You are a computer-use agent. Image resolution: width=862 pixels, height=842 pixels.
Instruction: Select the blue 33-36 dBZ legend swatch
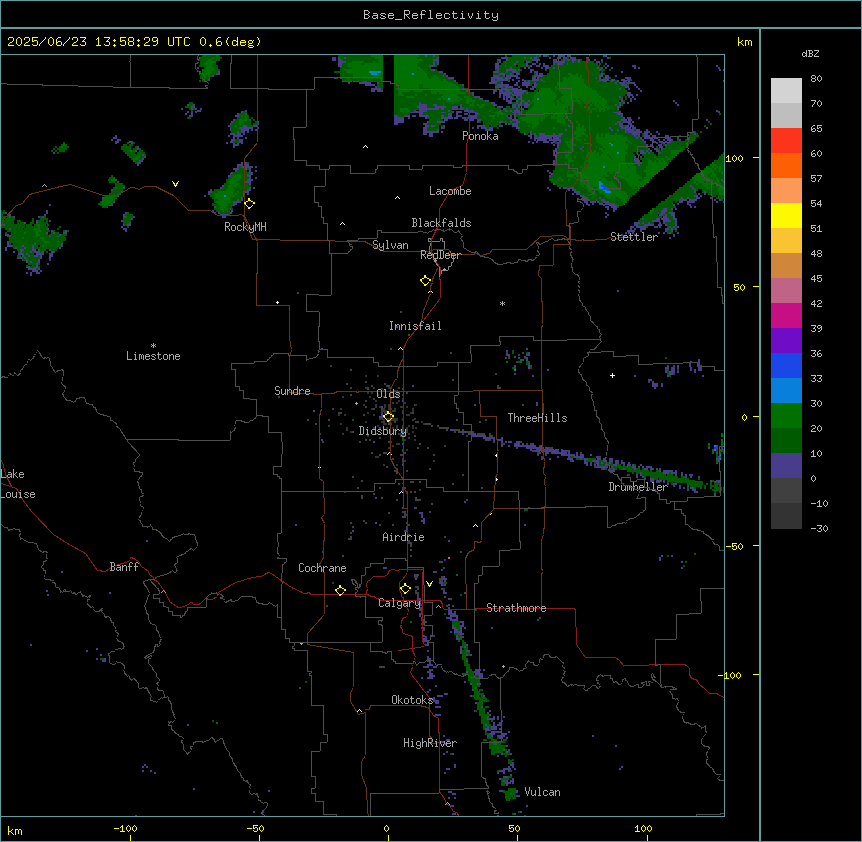coord(786,365)
